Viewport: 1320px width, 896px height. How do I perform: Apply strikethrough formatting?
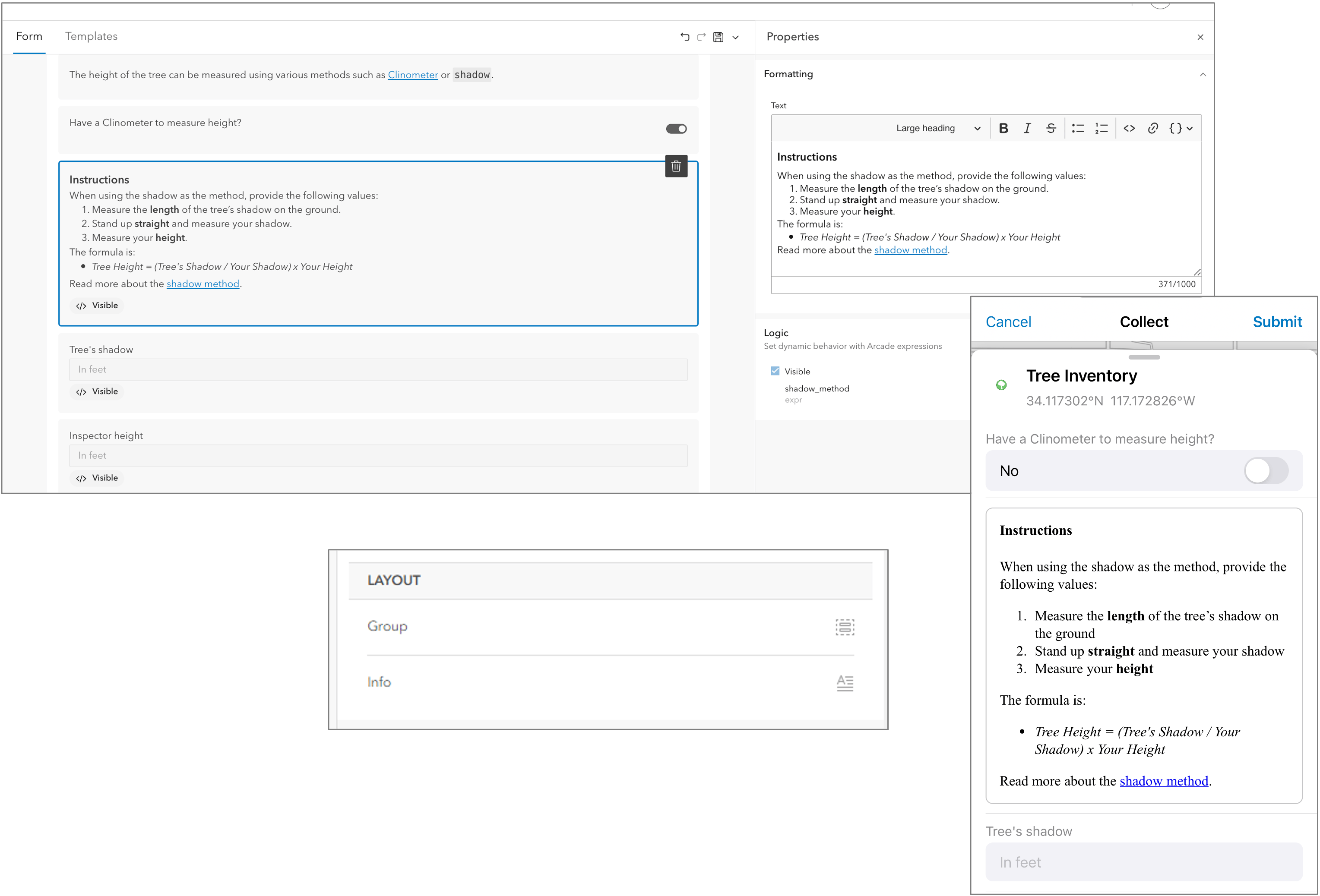tap(1051, 128)
